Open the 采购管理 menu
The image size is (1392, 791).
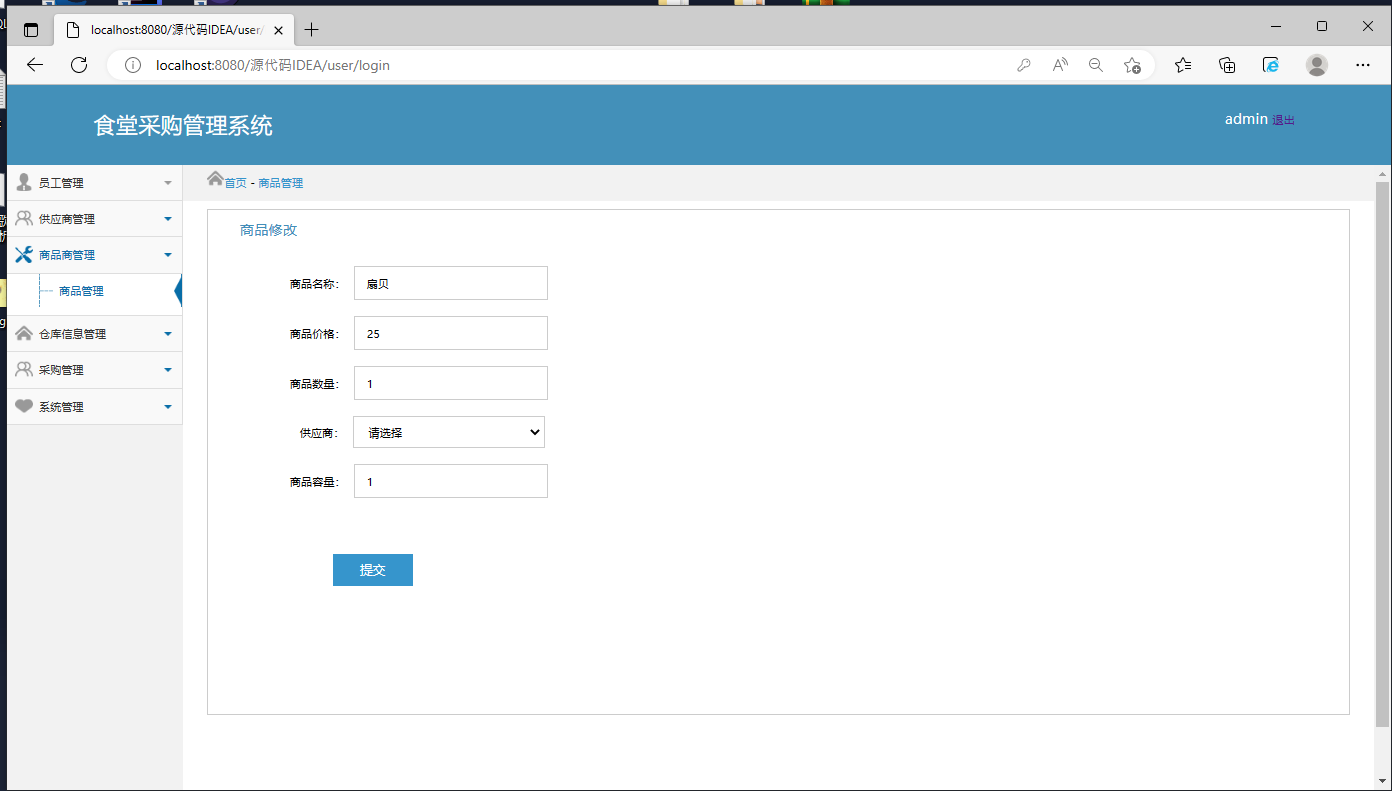[94, 370]
